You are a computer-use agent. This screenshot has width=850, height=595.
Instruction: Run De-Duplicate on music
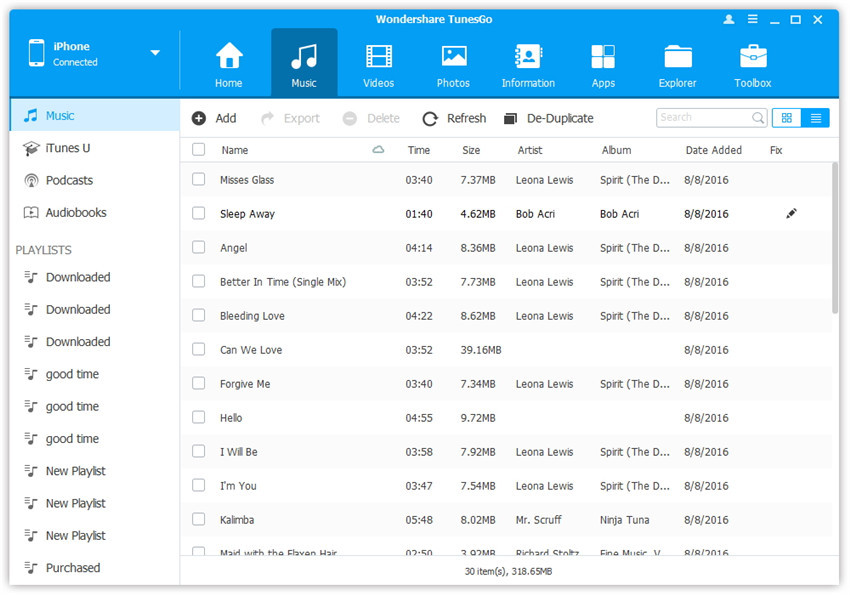point(549,118)
